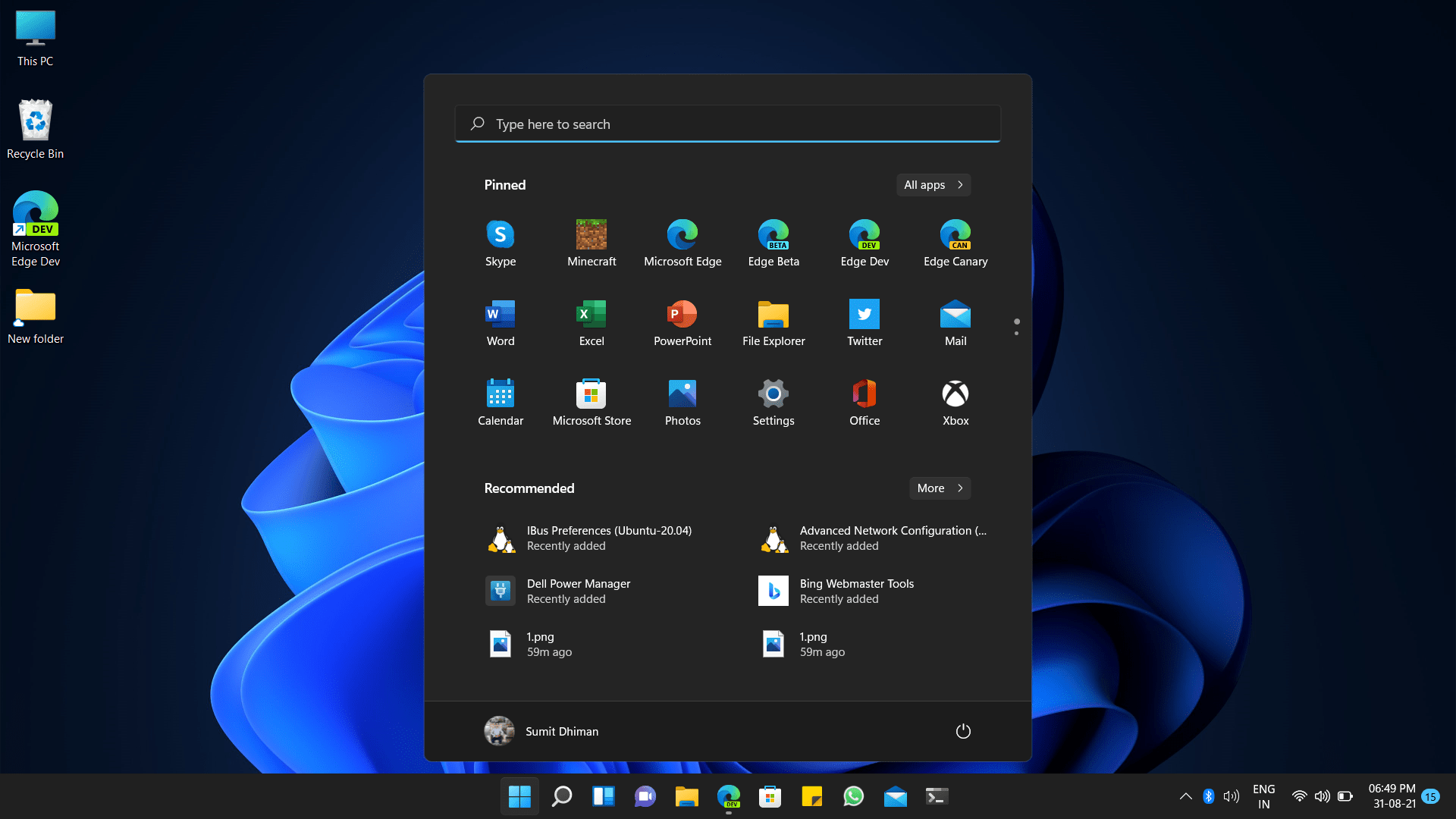
Task: Switch input language via ENG IN indicator
Action: (1263, 795)
